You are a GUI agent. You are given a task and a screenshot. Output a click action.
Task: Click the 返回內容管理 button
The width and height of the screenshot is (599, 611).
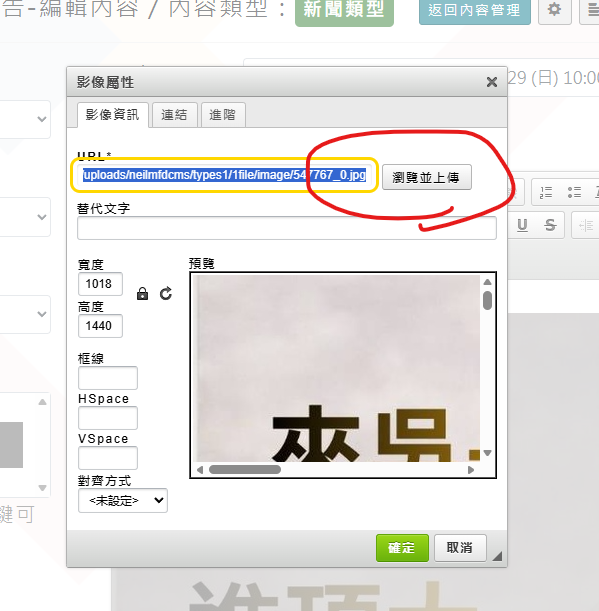pyautogui.click(x=474, y=10)
